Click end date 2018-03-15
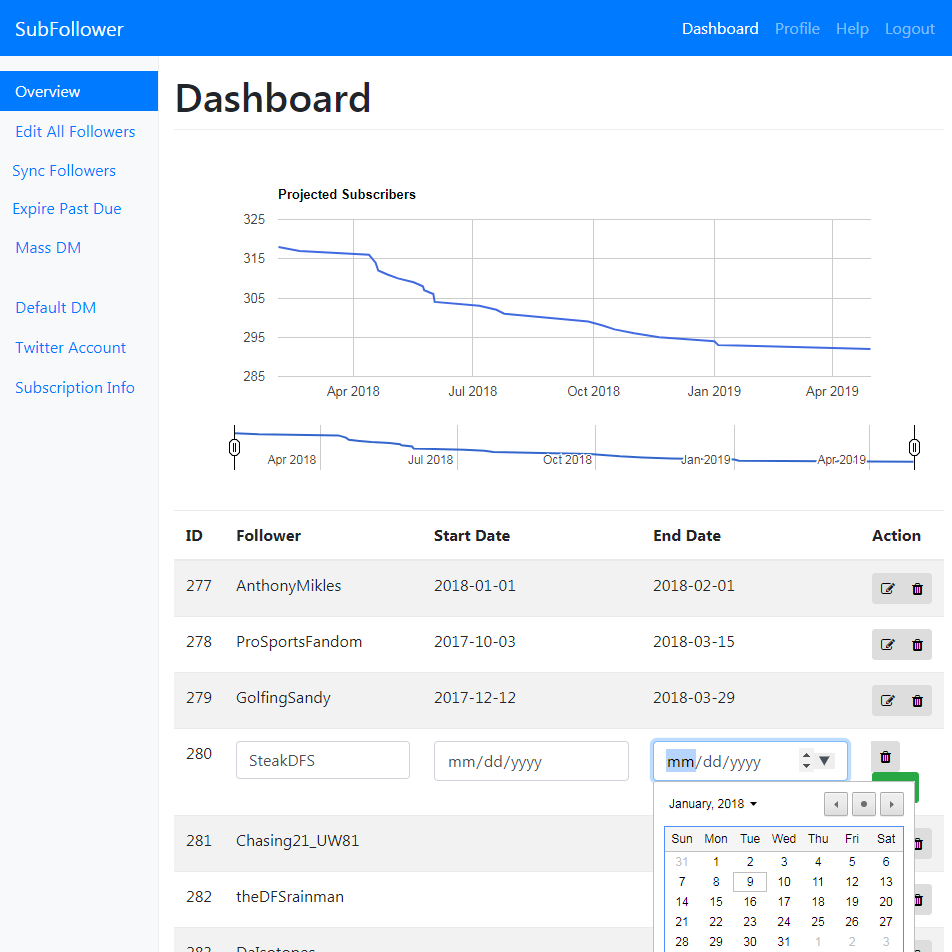The image size is (952, 952). (693, 642)
